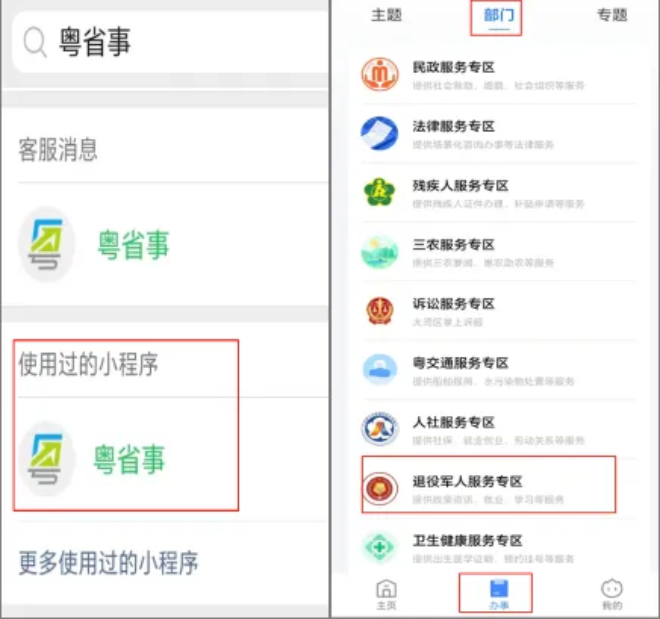Image resolution: width=660 pixels, height=619 pixels.
Task: Tap the search magnifier icon
Action: (x=35, y=42)
